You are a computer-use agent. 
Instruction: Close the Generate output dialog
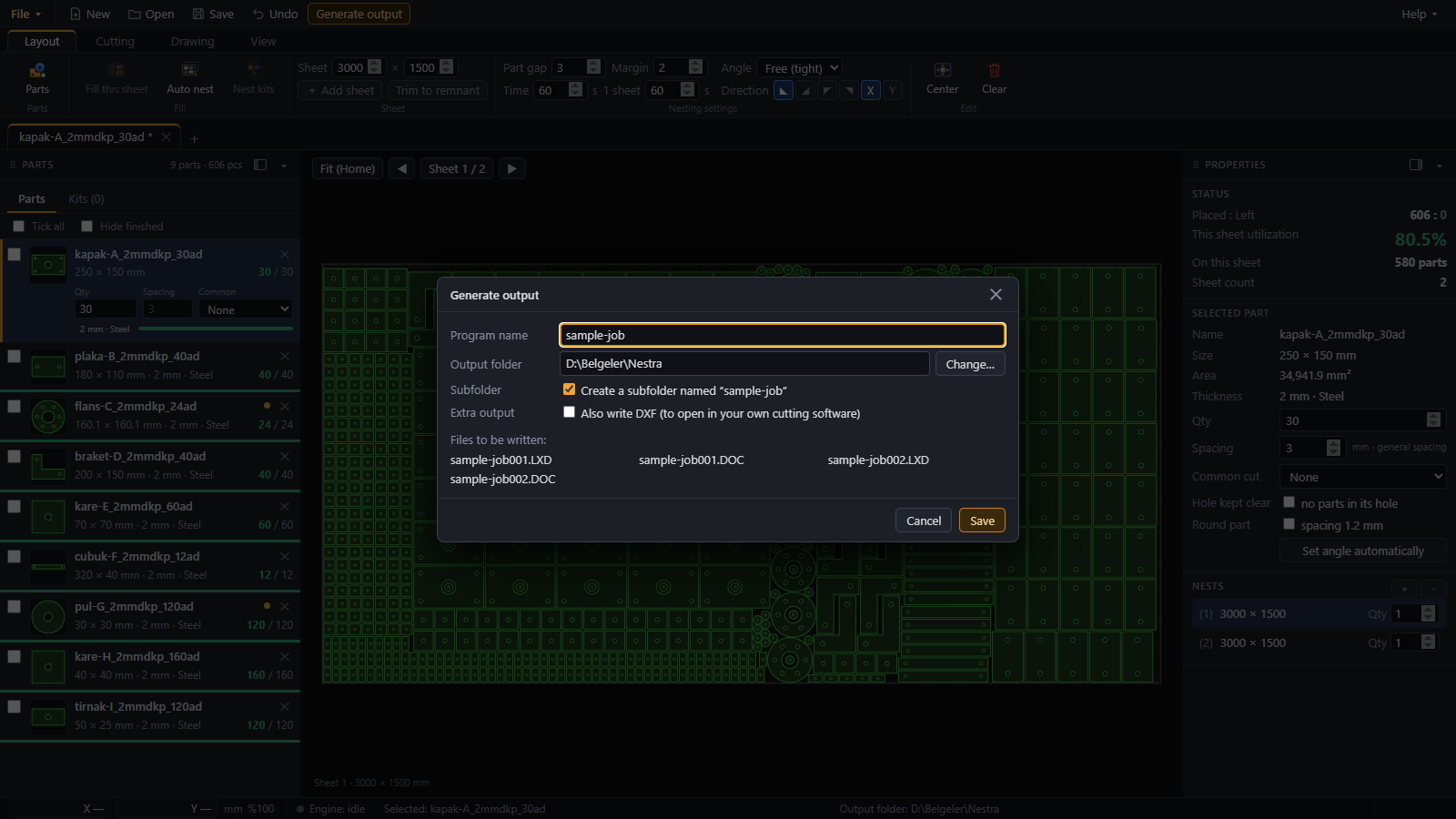click(996, 295)
